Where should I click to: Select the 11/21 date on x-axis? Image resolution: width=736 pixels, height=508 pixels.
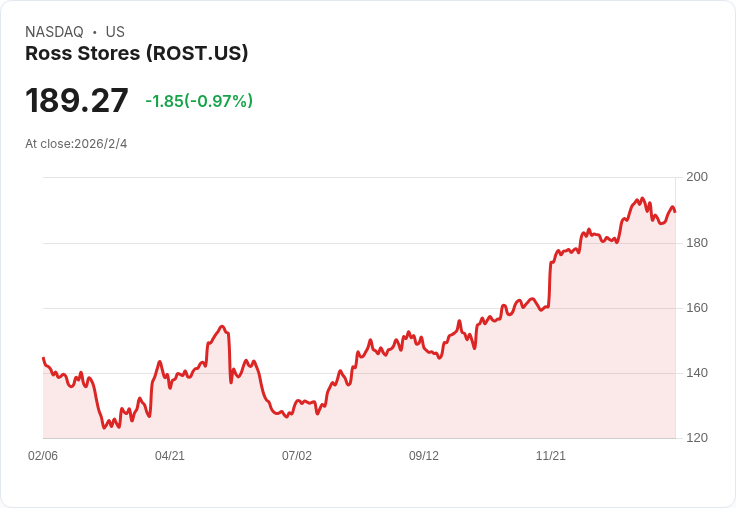point(551,456)
